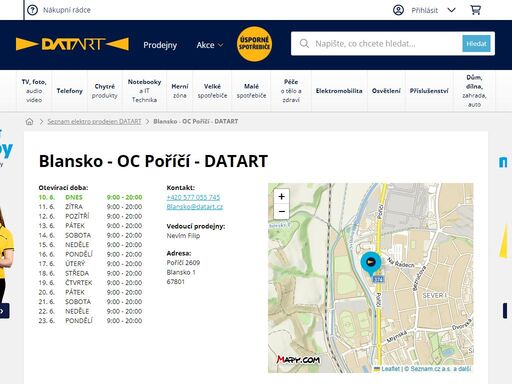Click the Leaflet attribution link
The height and width of the screenshot is (384, 512).
(x=390, y=369)
